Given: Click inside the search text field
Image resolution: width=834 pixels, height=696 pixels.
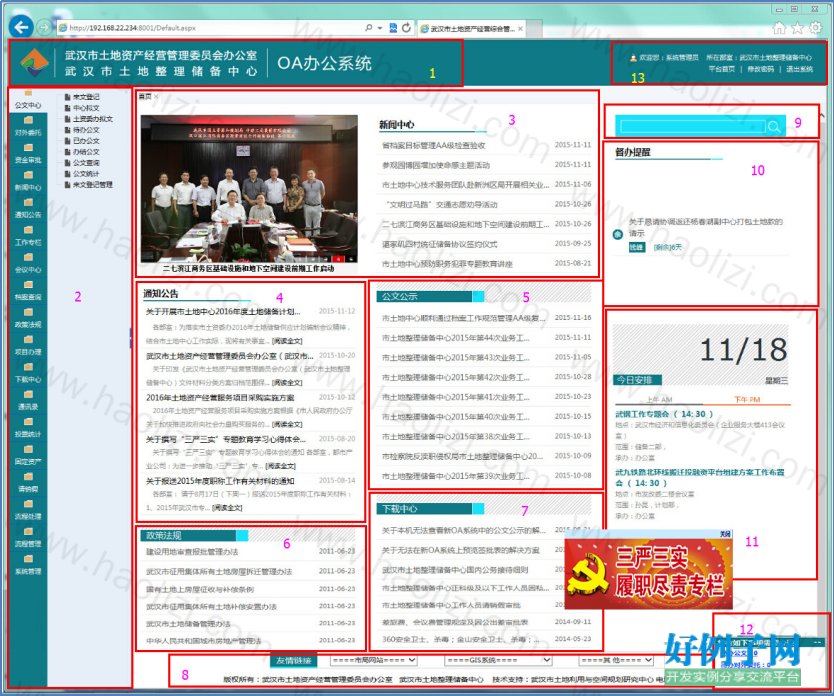Looking at the screenshot, I should (693, 127).
